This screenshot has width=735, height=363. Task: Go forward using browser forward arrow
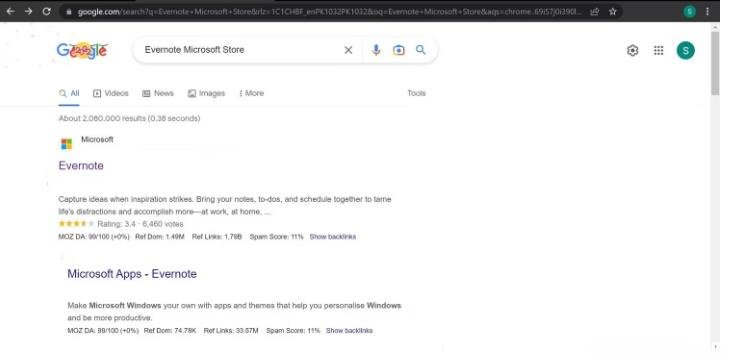click(28, 11)
